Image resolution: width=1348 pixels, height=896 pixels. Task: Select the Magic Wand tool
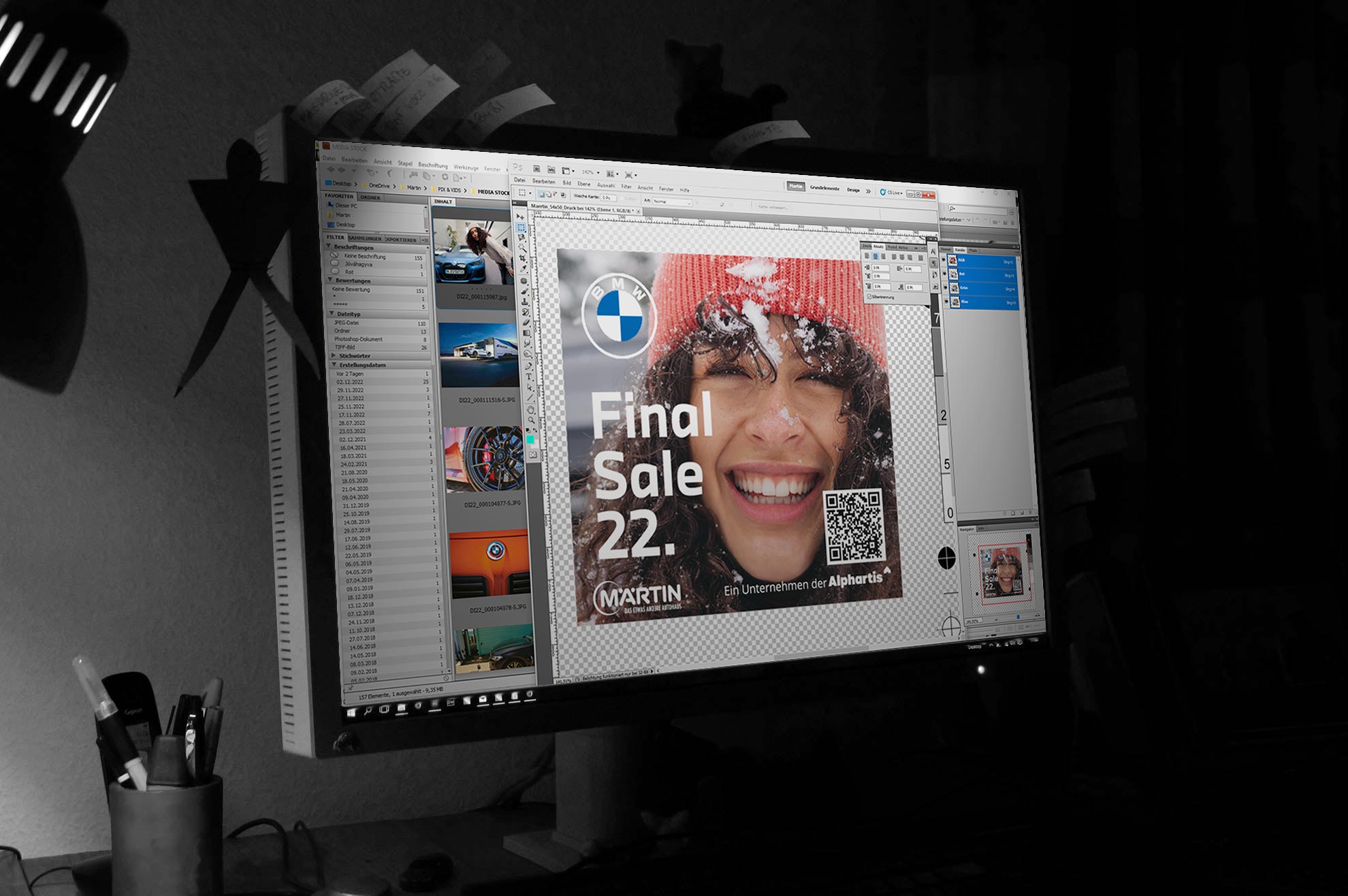pyautogui.click(x=523, y=249)
